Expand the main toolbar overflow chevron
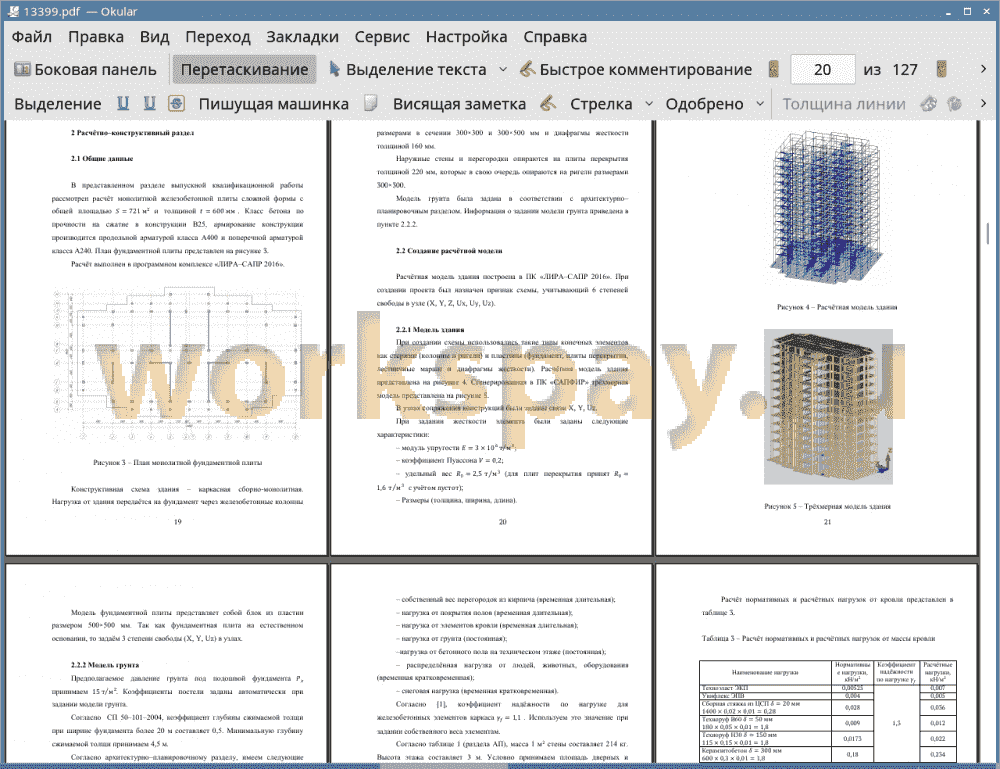 (983, 69)
